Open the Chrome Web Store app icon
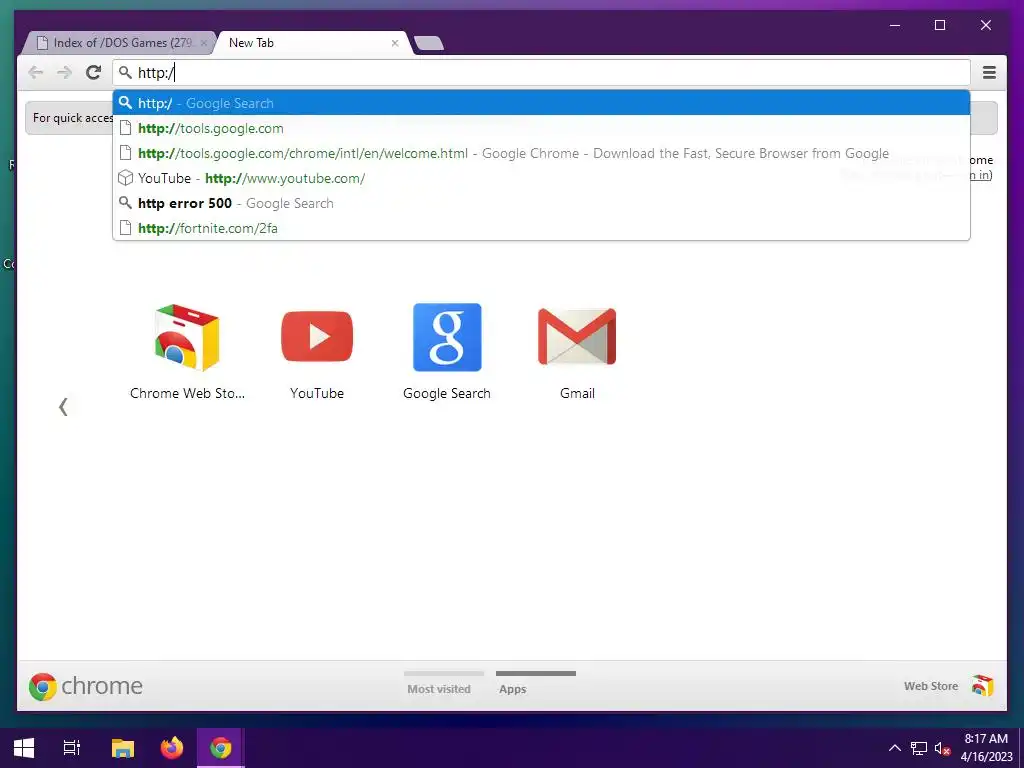This screenshot has width=1024, height=768. [187, 337]
